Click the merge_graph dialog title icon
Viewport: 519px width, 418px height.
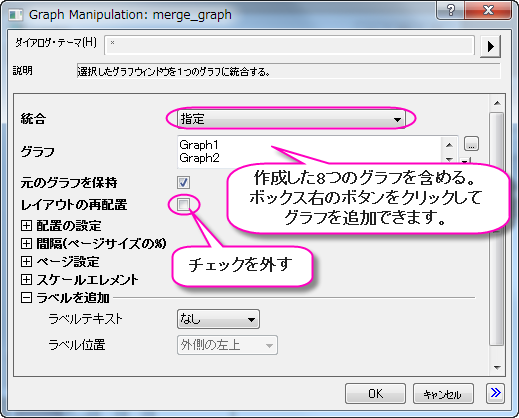pyautogui.click(x=15, y=15)
